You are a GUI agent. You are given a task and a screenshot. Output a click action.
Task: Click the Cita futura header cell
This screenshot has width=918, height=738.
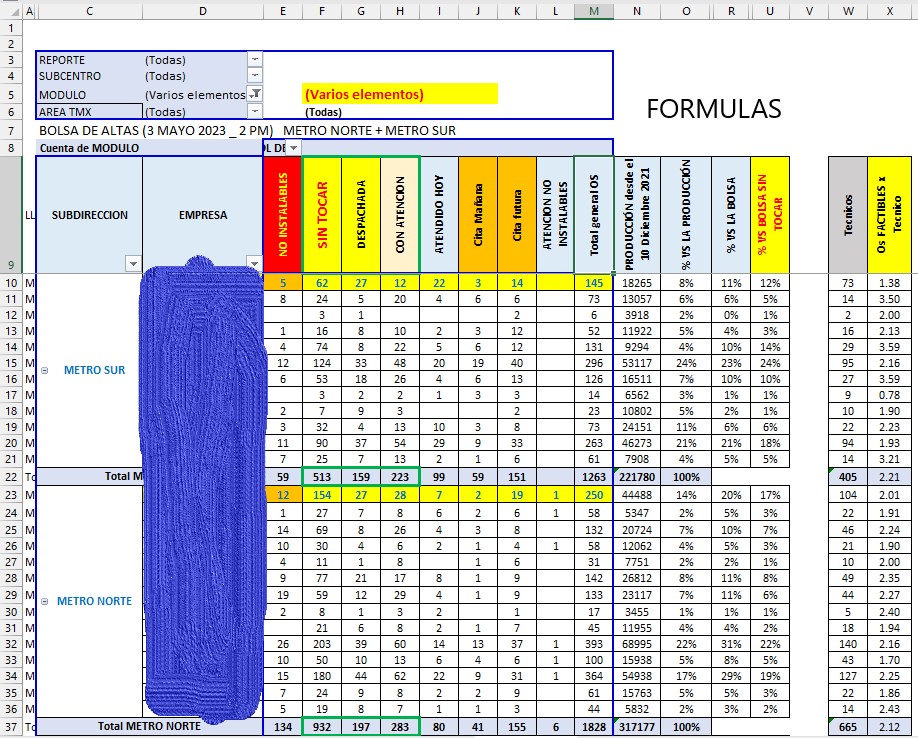pos(517,215)
